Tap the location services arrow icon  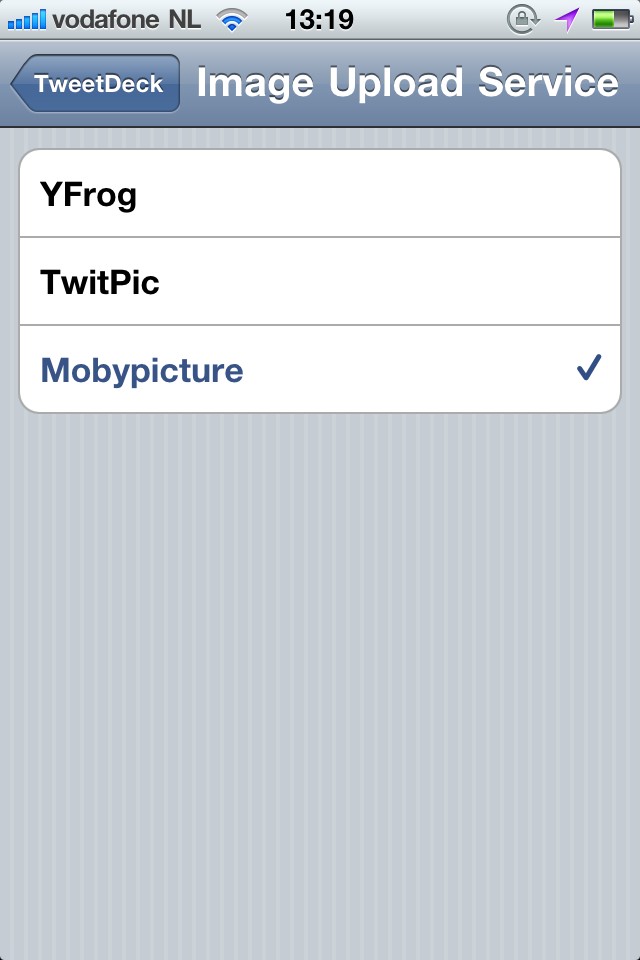click(567, 20)
